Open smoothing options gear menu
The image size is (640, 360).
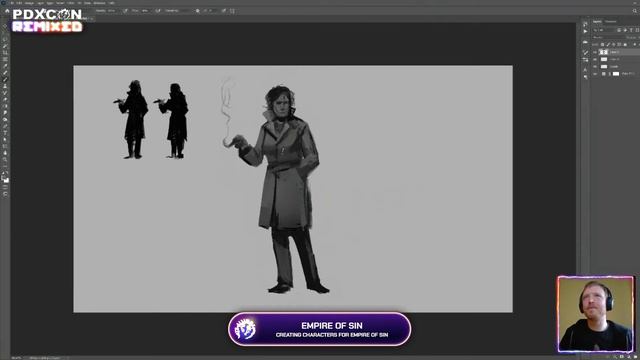click(x=198, y=11)
